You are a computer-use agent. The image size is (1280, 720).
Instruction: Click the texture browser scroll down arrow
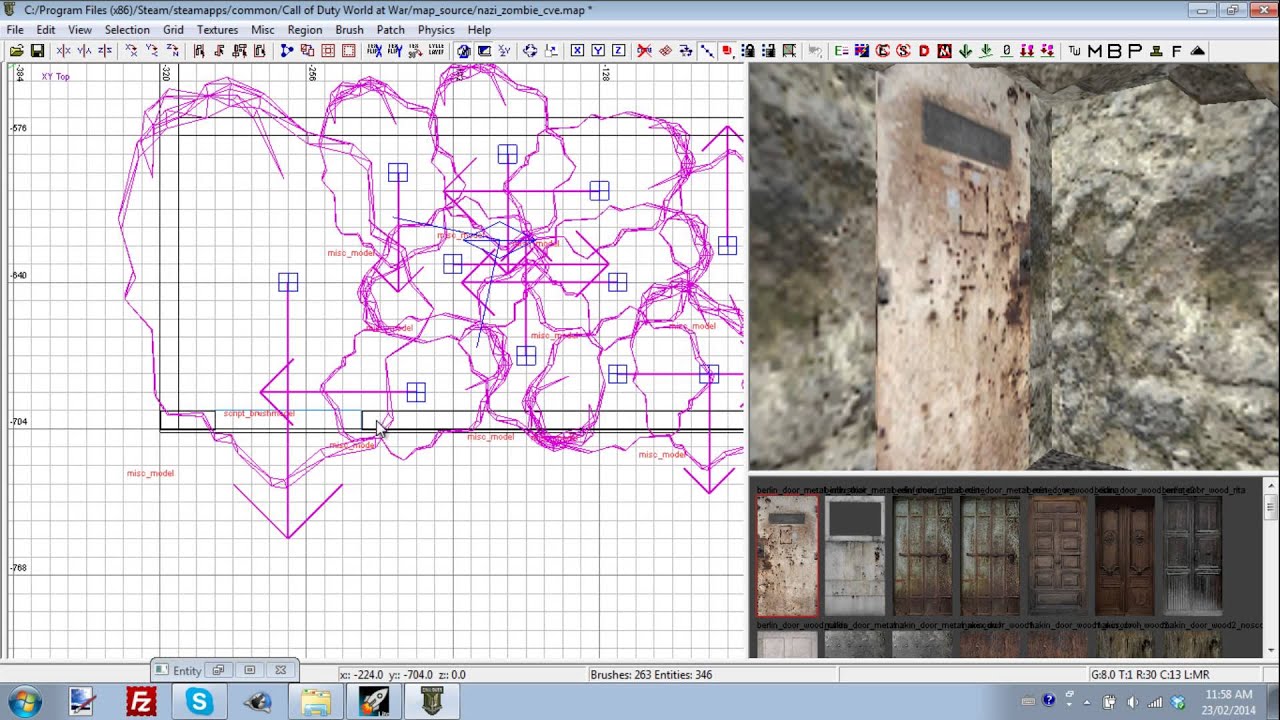(x=1270, y=650)
